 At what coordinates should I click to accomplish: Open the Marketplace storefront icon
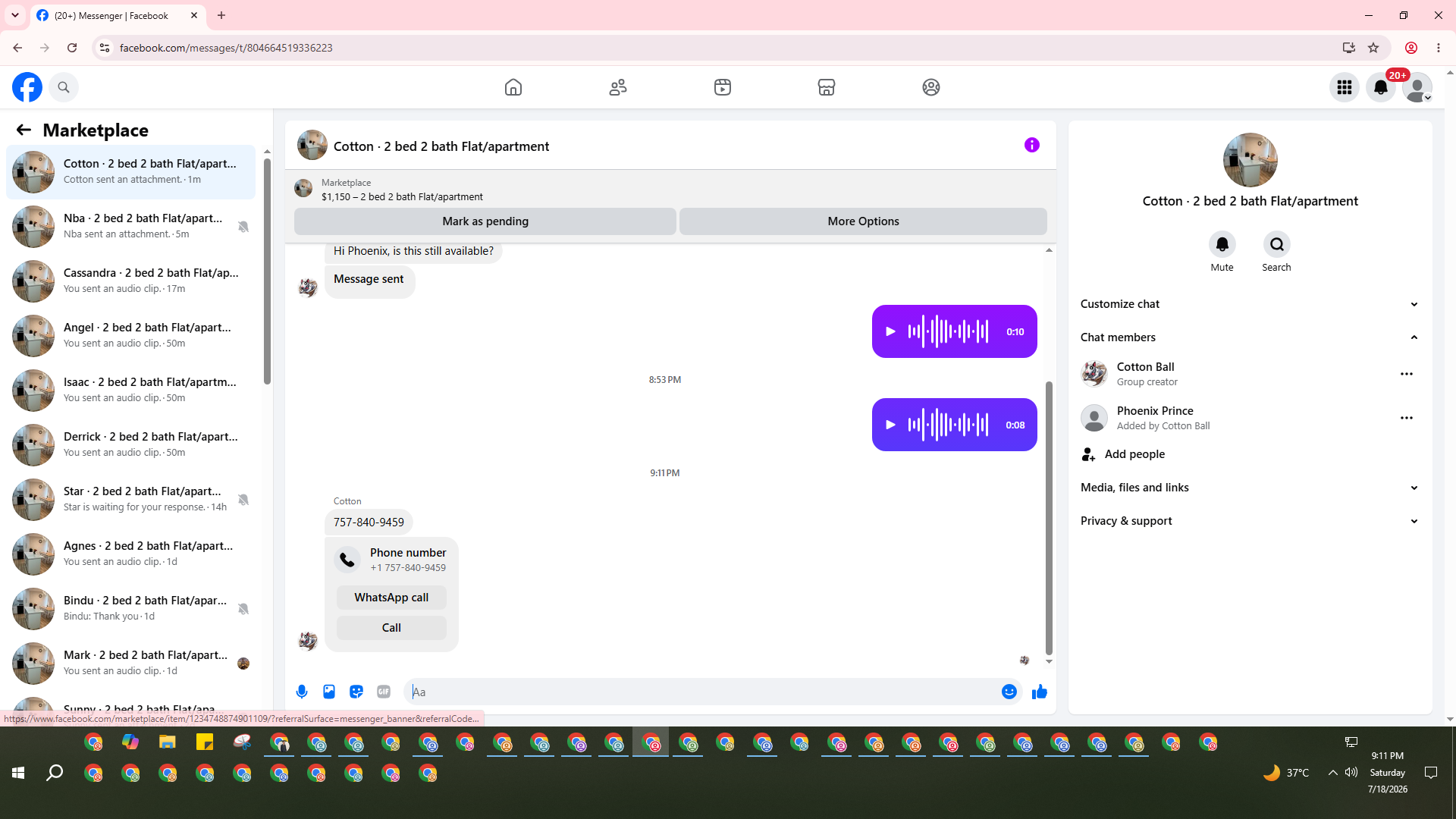(827, 87)
